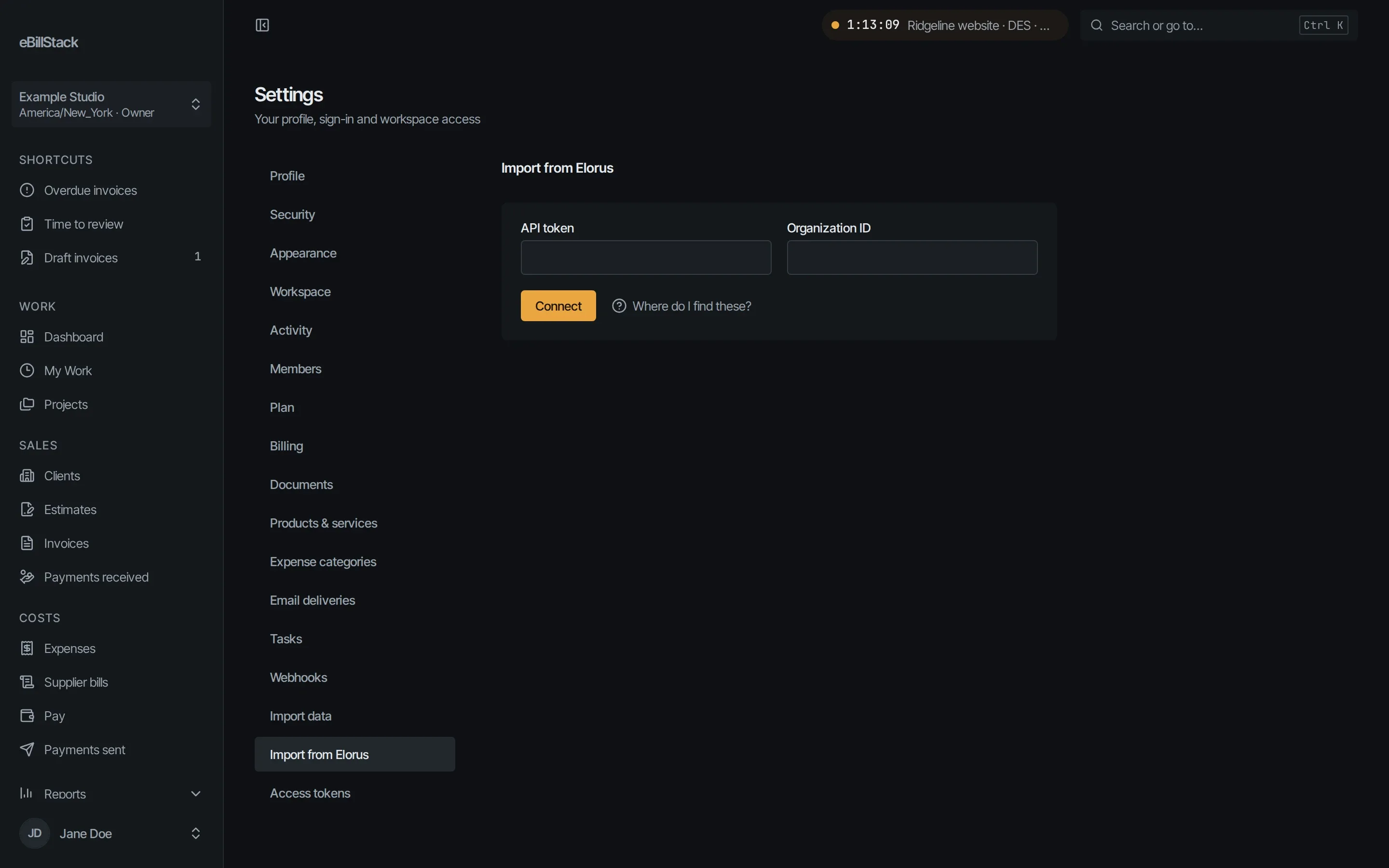This screenshot has height=868, width=1389.
Task: Click the Projects folders icon
Action: (27, 404)
